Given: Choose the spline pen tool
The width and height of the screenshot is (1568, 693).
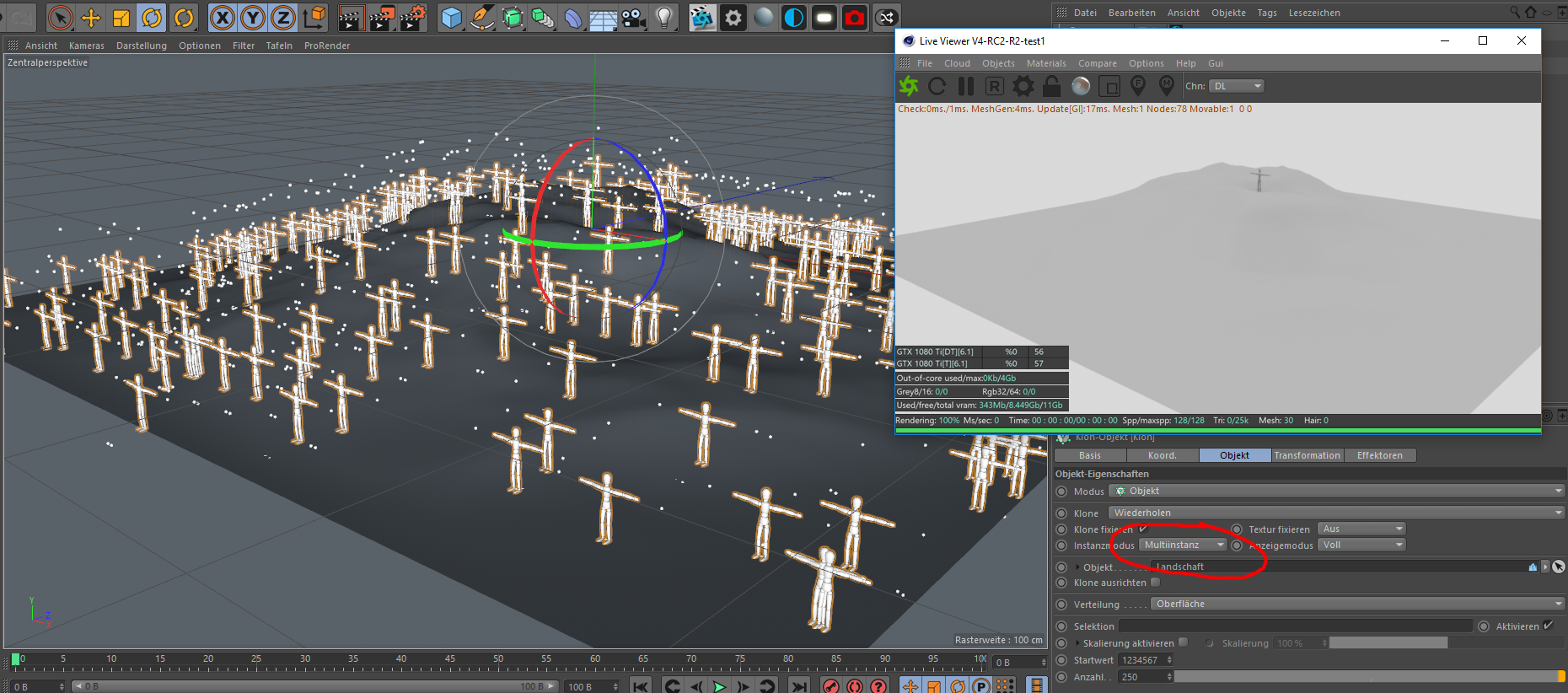Looking at the screenshot, I should point(482,17).
